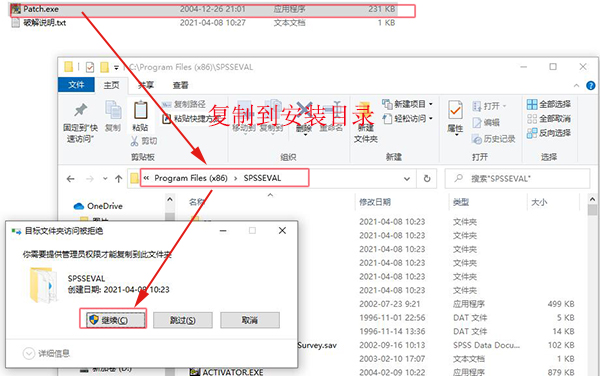Viewport: 600px width, 376px height.
Task: Click Program Files (x86) in address bar
Action: point(191,178)
